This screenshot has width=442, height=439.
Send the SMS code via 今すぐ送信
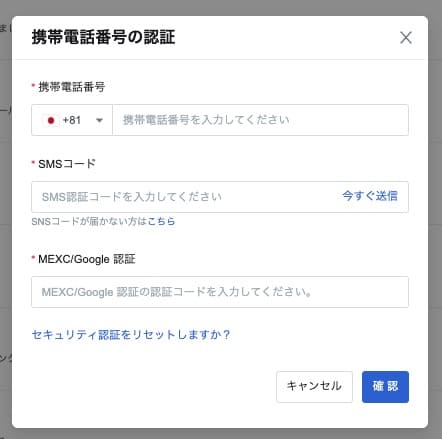click(370, 196)
